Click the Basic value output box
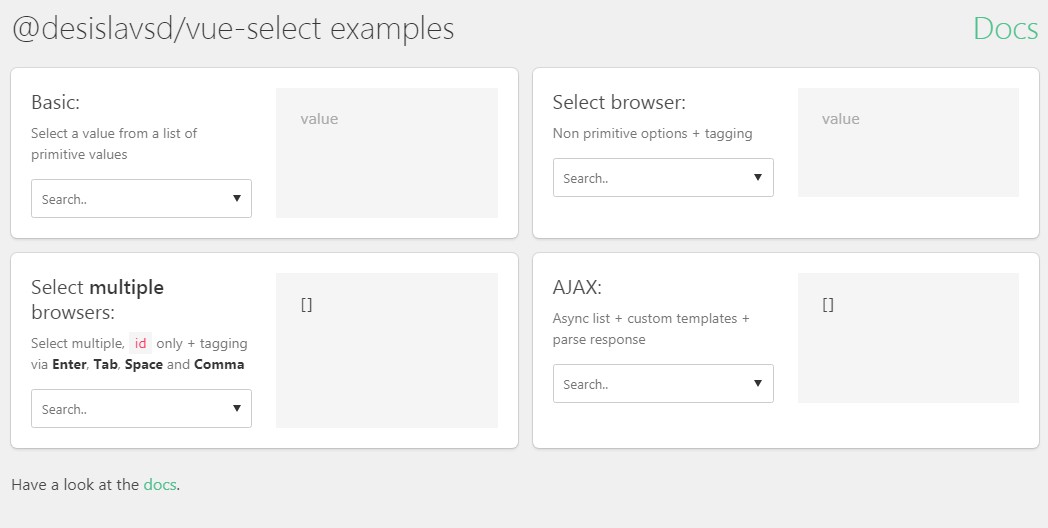The height and width of the screenshot is (528, 1048). click(386, 153)
